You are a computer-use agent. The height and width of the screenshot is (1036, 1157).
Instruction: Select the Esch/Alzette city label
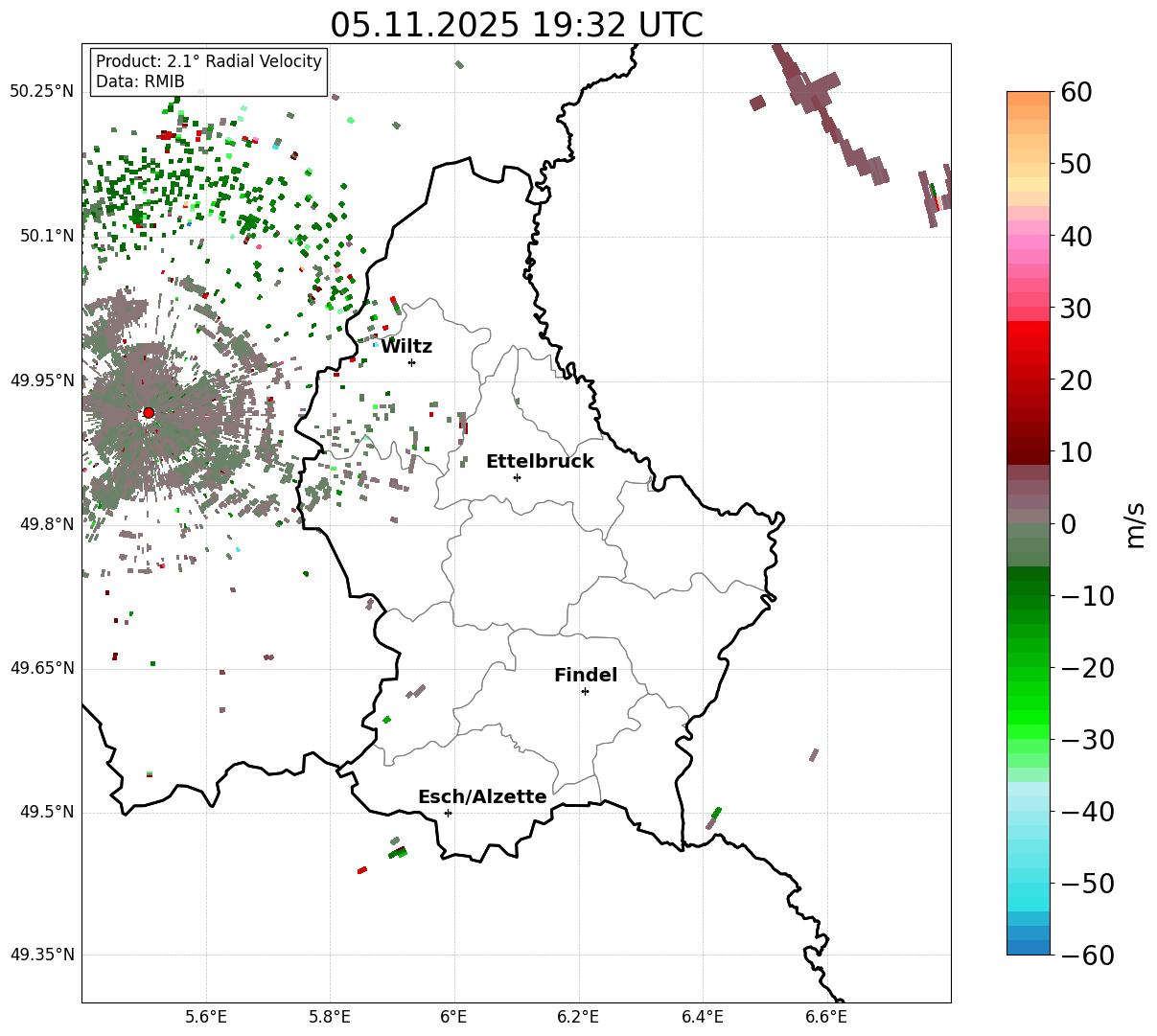point(482,797)
